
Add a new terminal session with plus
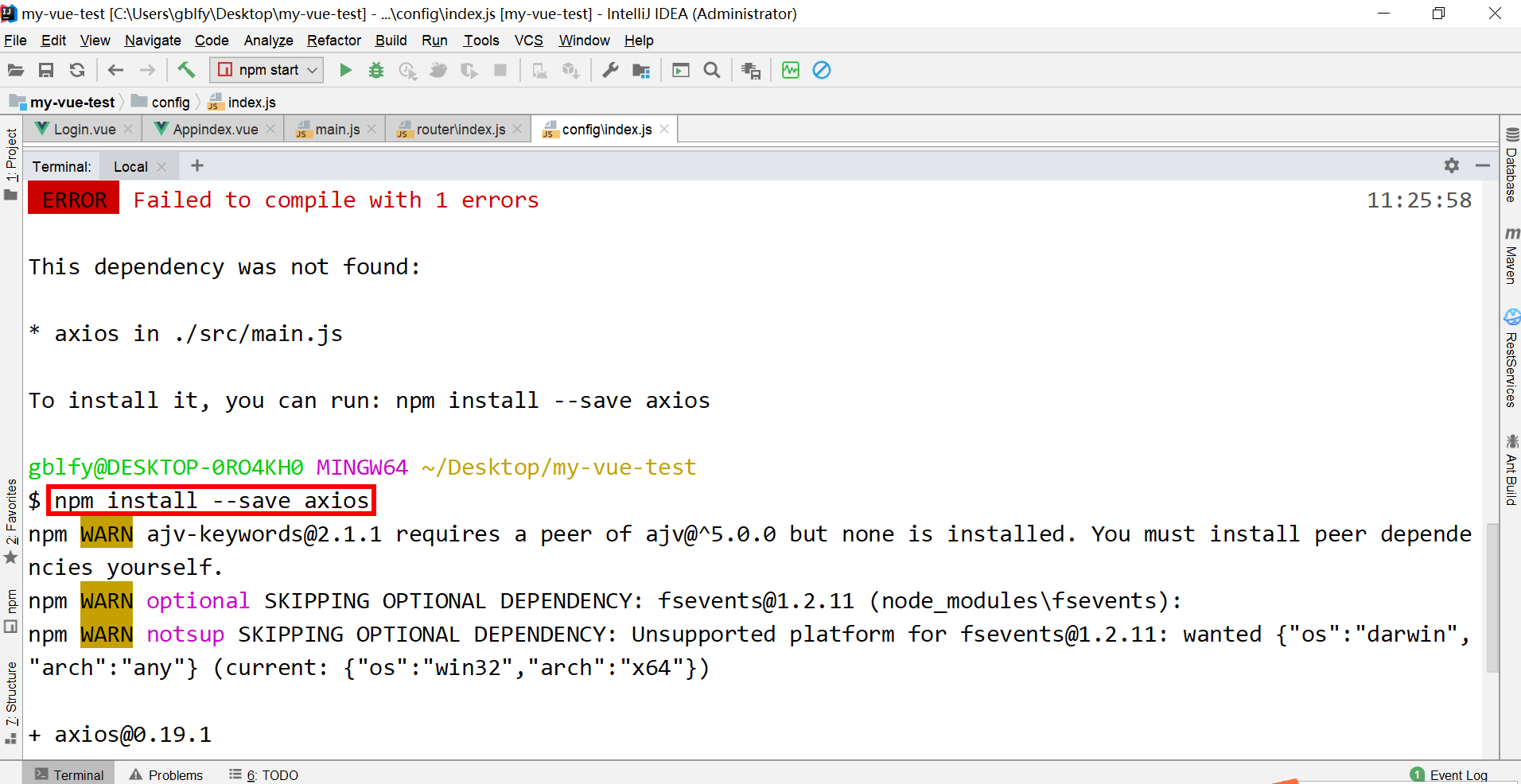[x=197, y=165]
